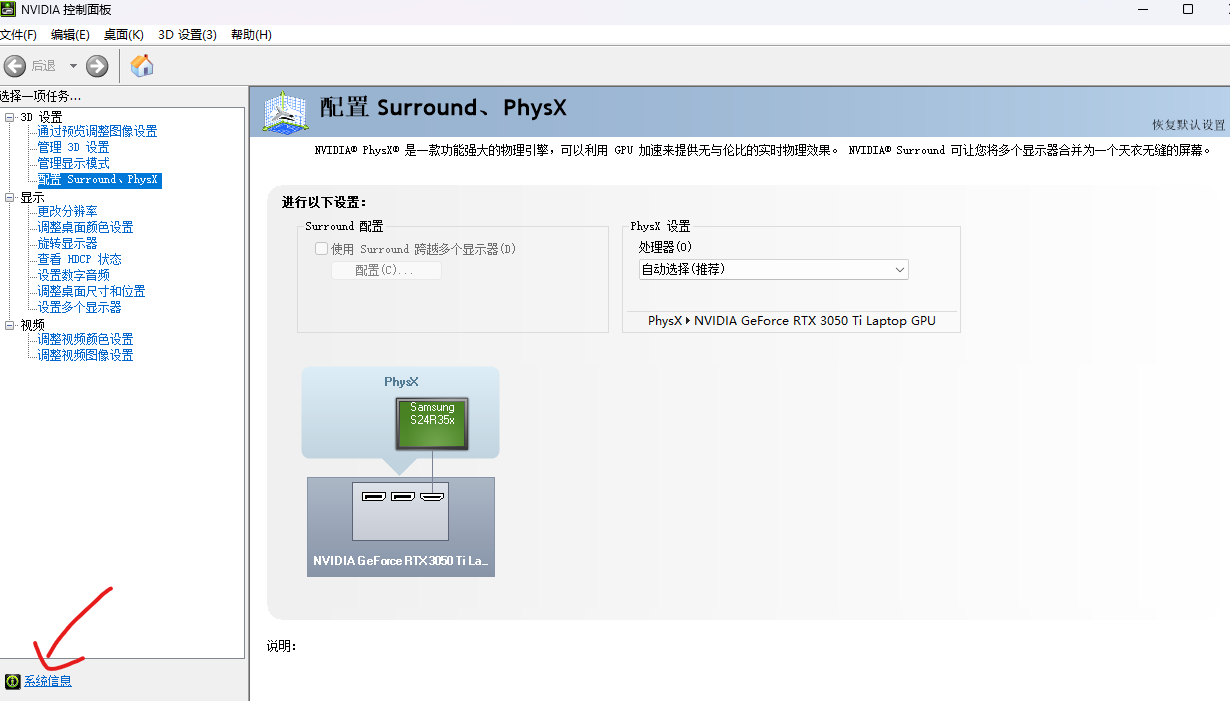The height and width of the screenshot is (701, 1230).
Task: Click the connected HDMI port connector icon
Action: (432, 496)
